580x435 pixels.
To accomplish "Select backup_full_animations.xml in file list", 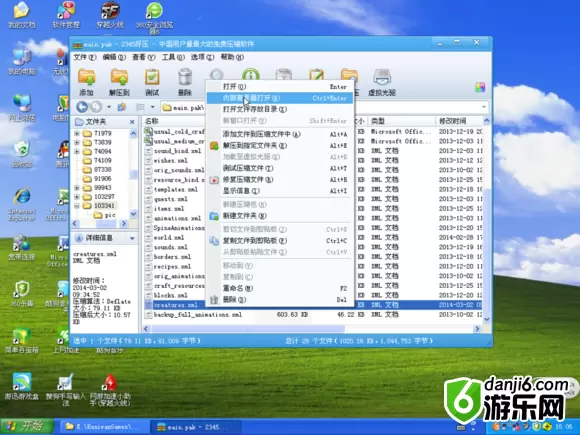I will (198, 315).
